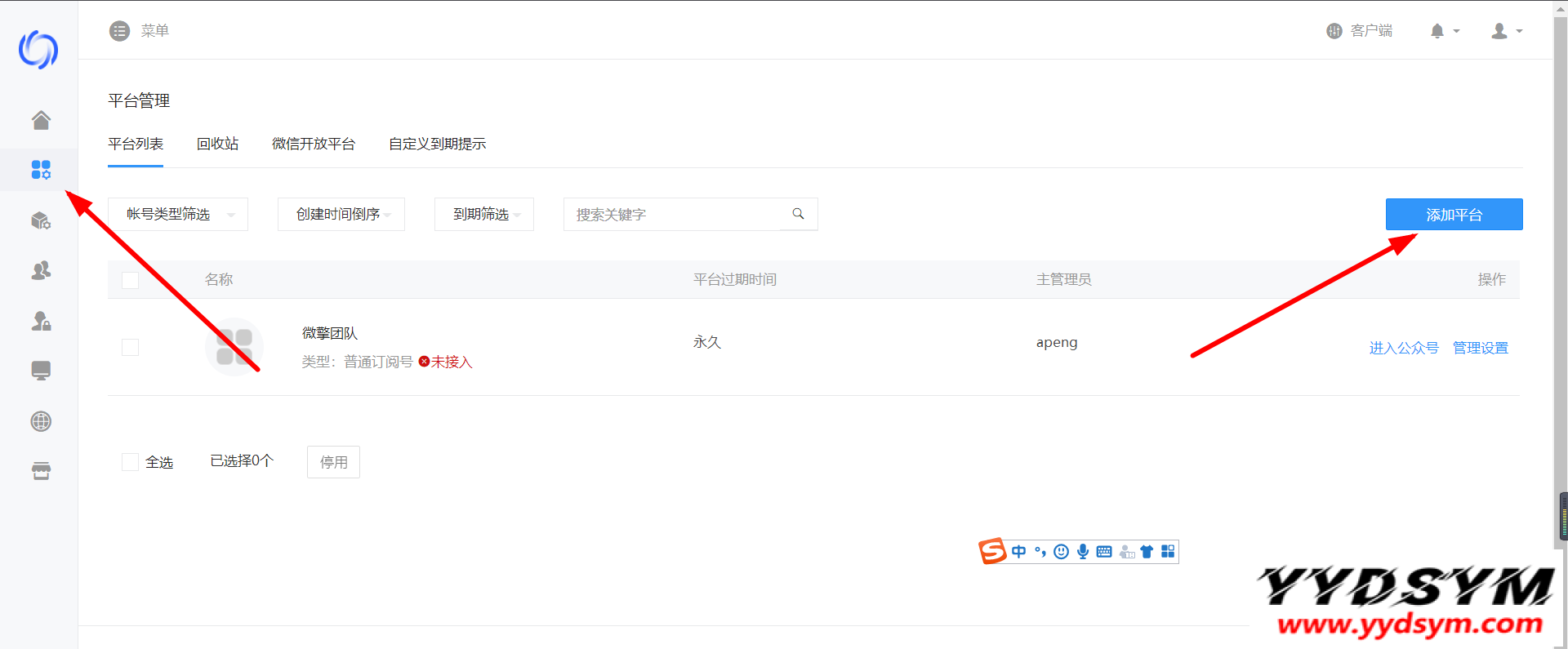This screenshot has height=649, width=1568.
Task: Open the users icon in the sidebar
Action: [41, 270]
